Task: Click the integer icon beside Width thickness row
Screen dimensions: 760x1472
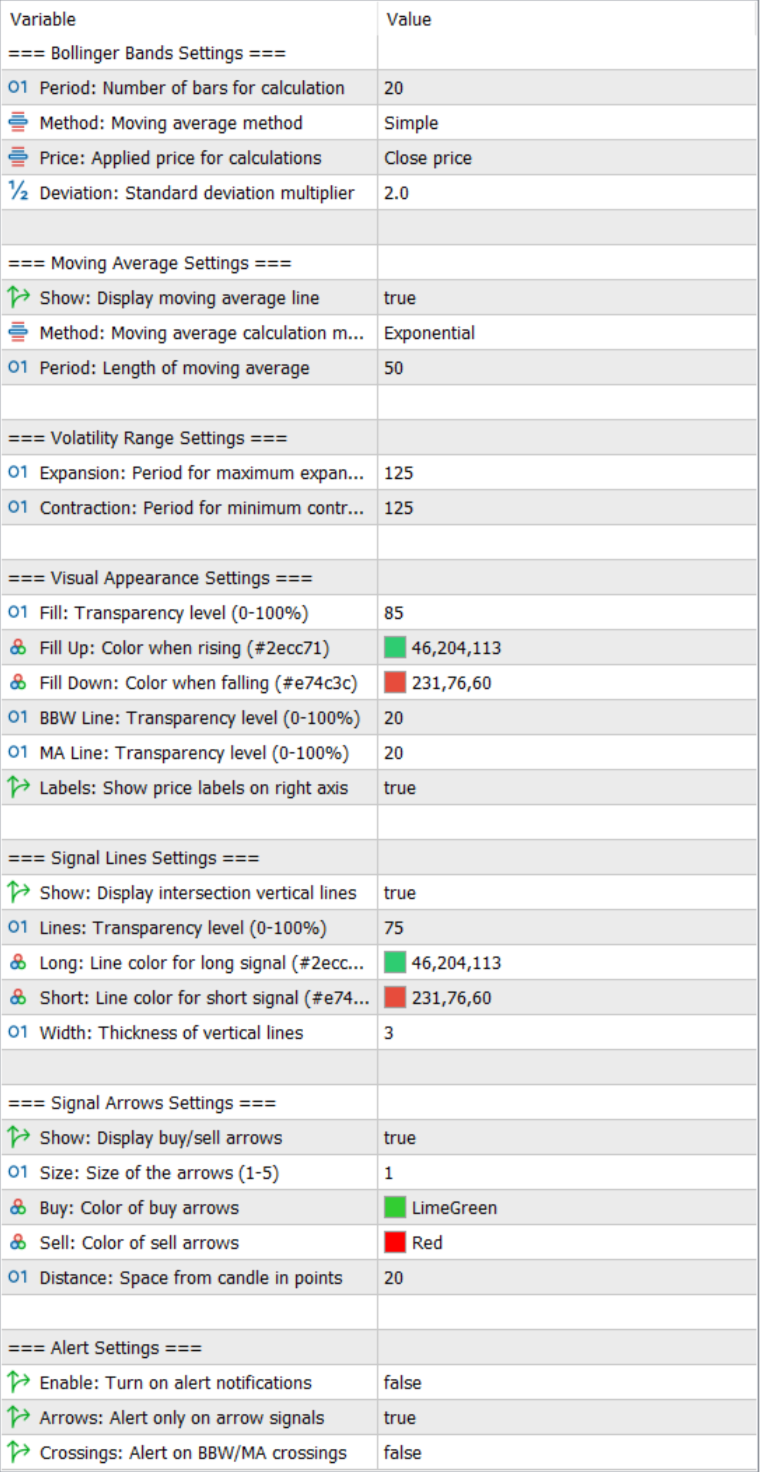Action: [x=18, y=1033]
